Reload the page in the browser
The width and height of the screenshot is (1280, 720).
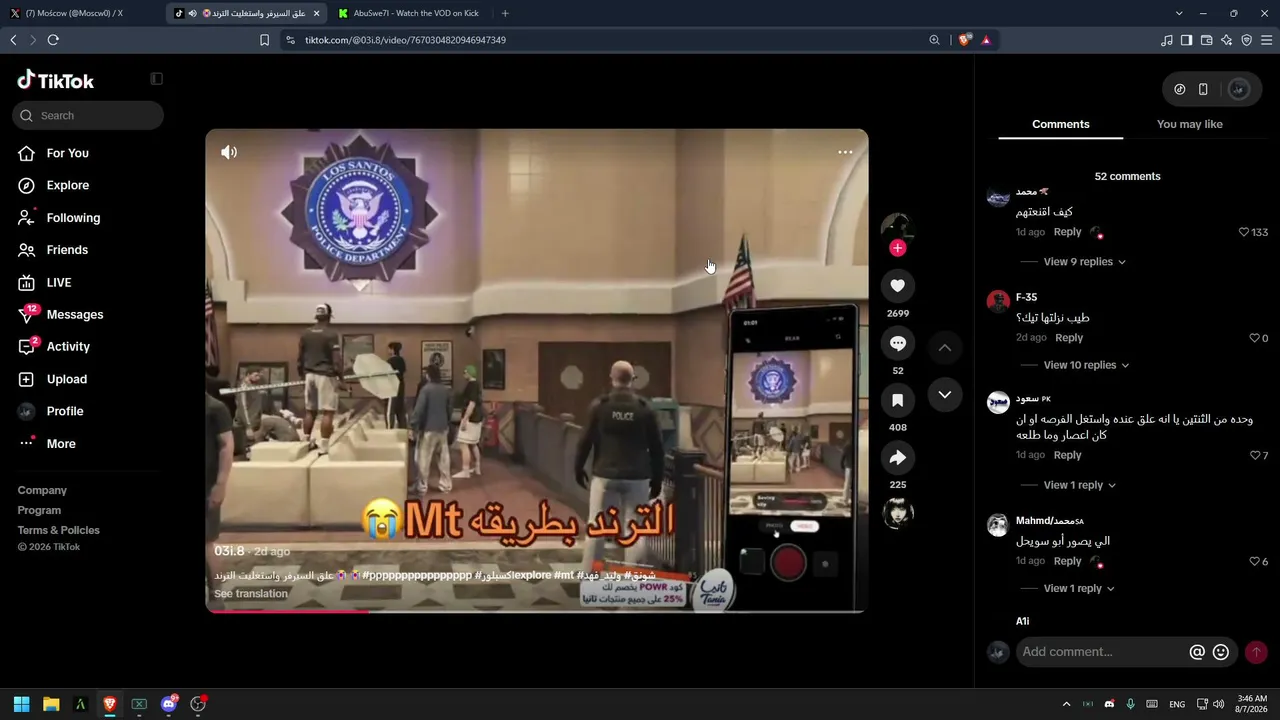[x=53, y=40]
